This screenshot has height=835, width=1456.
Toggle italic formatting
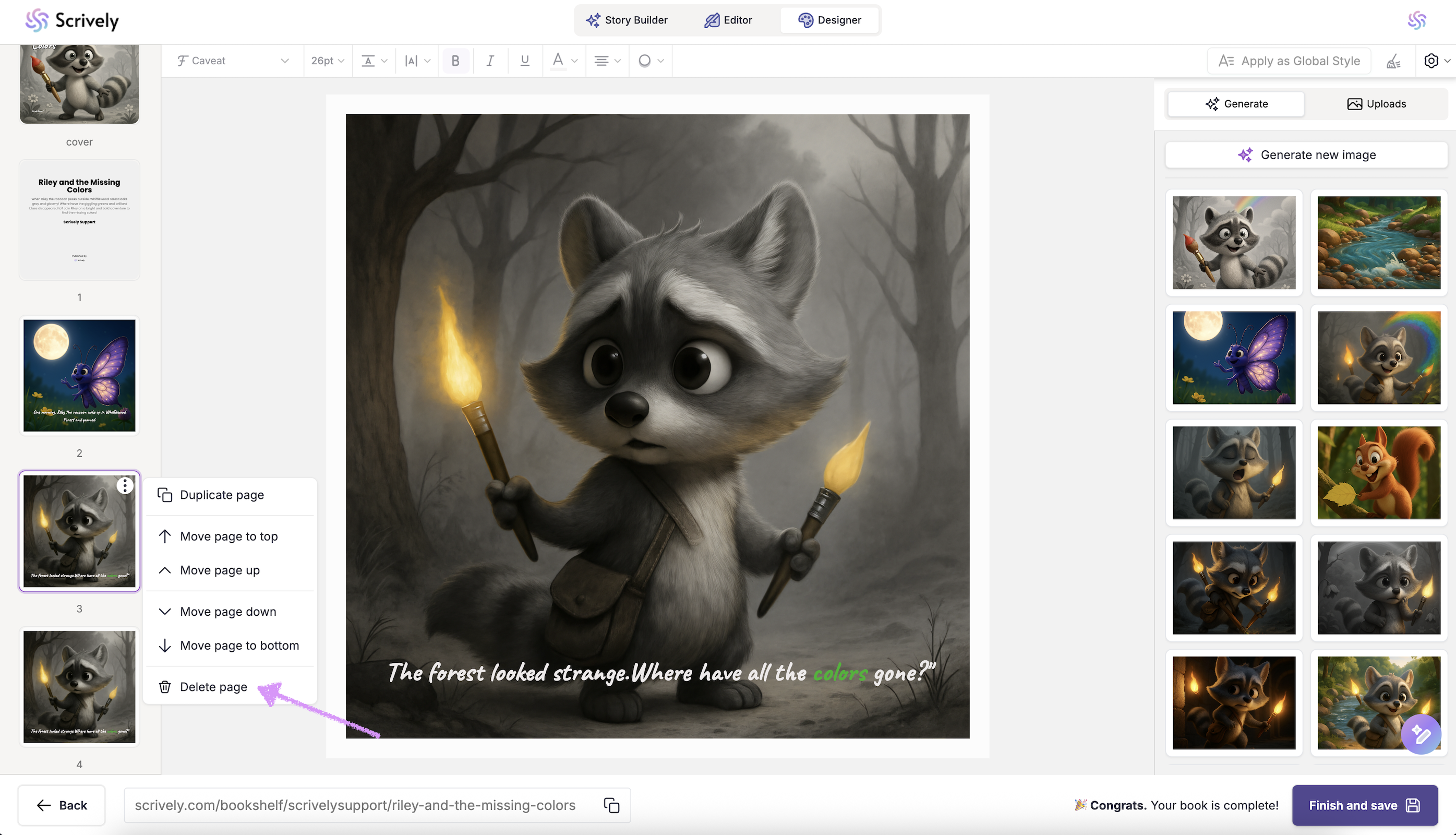490,61
